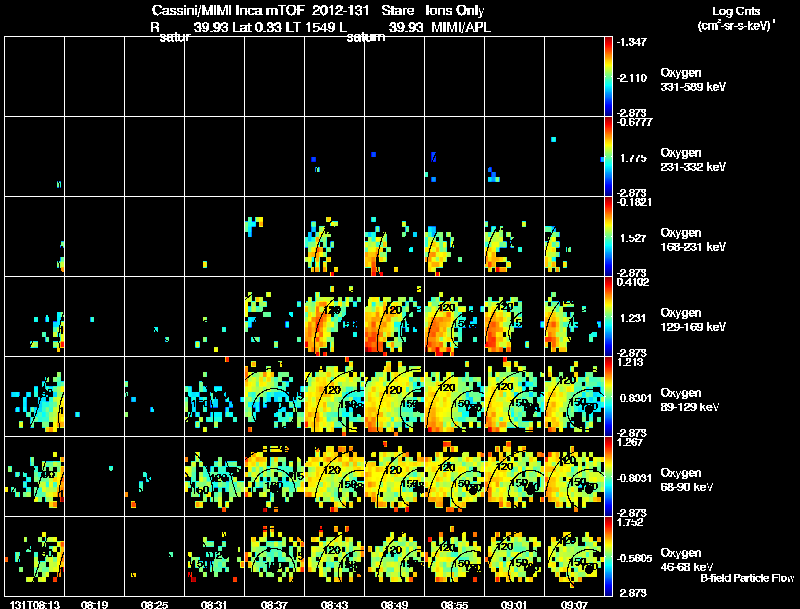The height and width of the screenshot is (609, 800).
Task: Select the Oxygen 68-90 keV label
Action: click(687, 480)
